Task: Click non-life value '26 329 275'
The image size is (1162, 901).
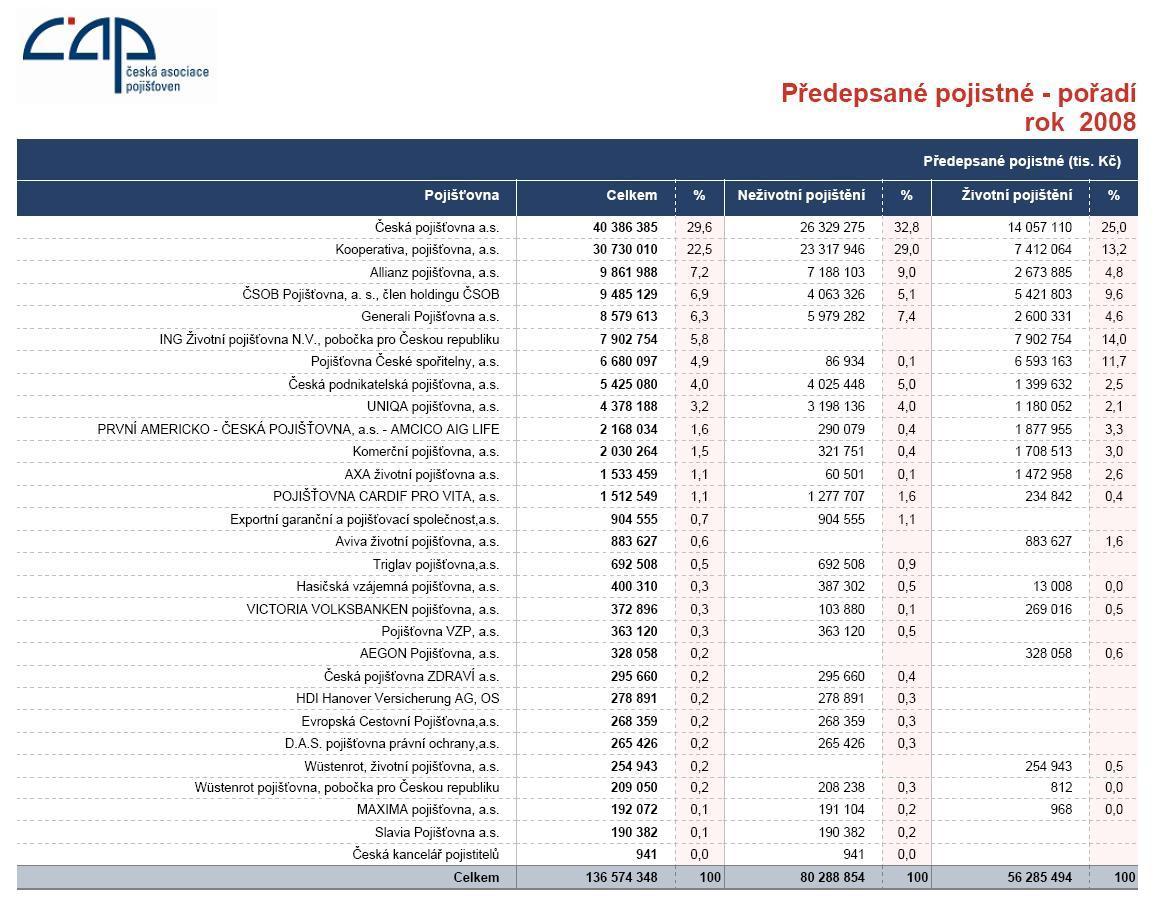Action: click(x=832, y=227)
